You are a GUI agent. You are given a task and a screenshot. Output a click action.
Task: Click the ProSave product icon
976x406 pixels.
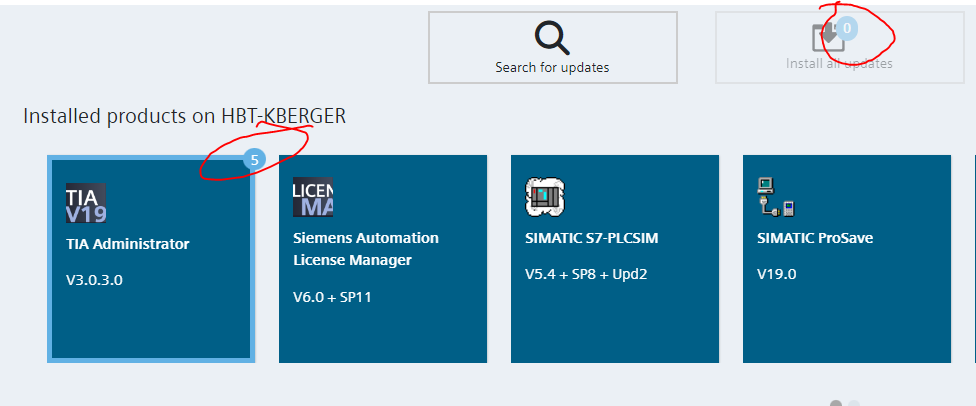click(x=776, y=198)
